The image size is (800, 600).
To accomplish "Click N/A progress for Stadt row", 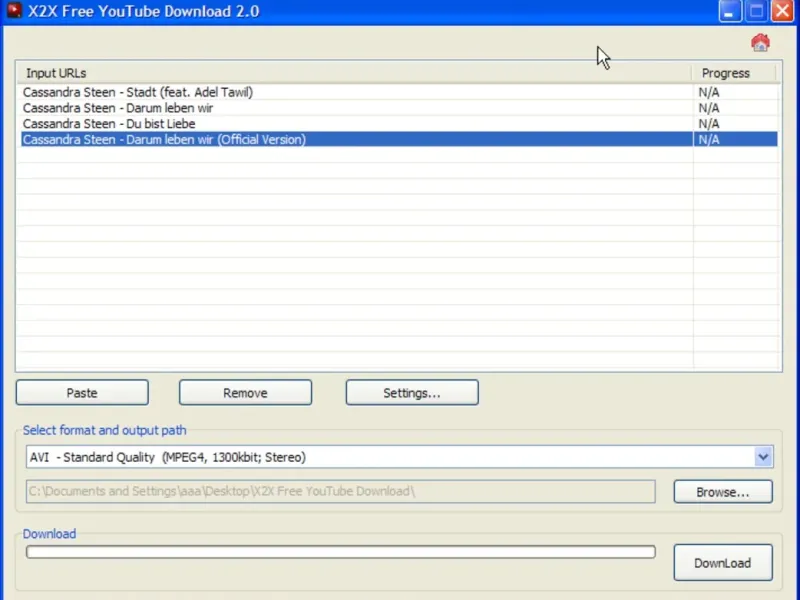I will point(709,92).
